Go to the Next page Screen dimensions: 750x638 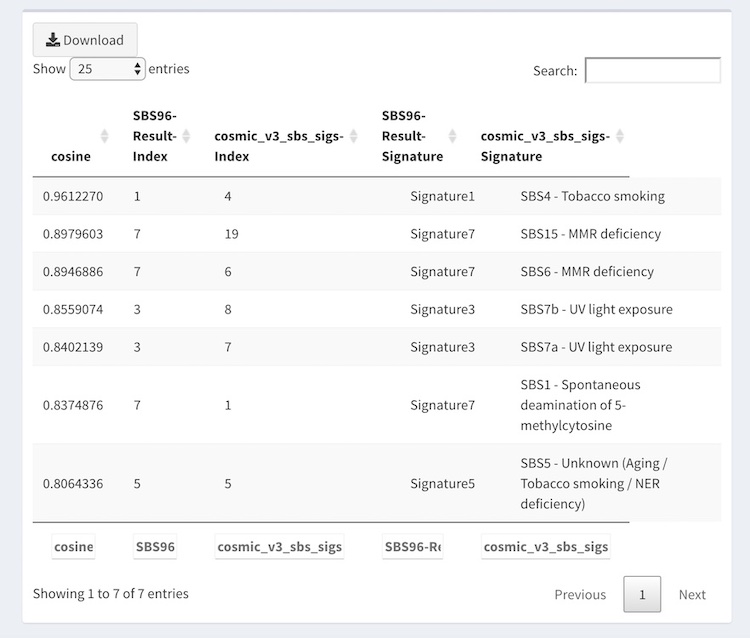(x=692, y=594)
